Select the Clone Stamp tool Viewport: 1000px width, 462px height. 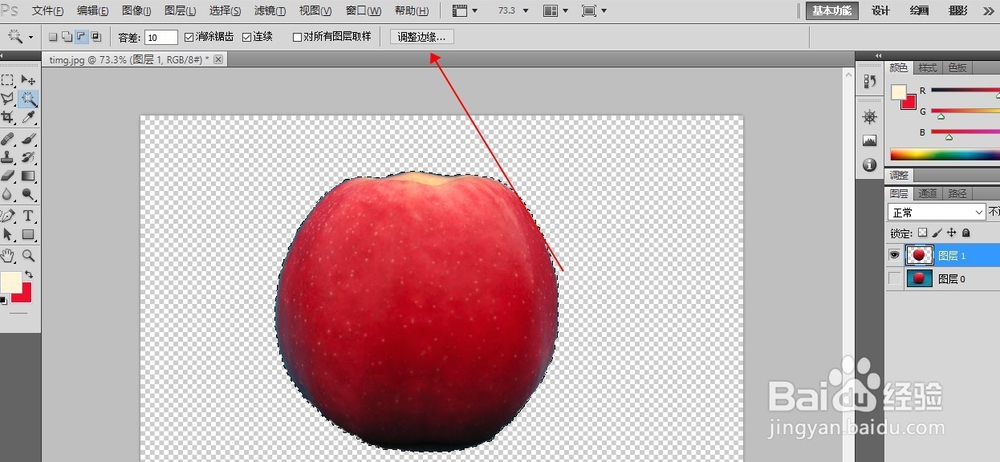(x=8, y=157)
